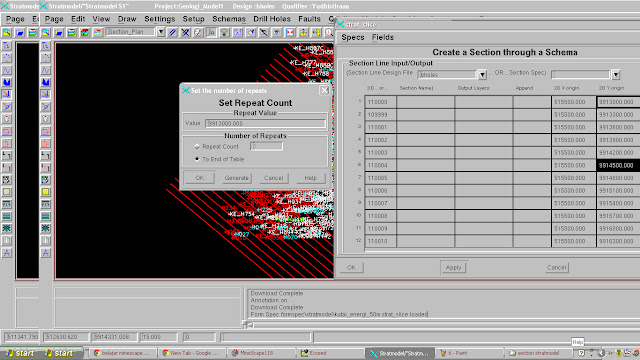
Task: Select the diagonal arrow tool in Stratmodel S1 side toolbar
Action: tap(45, 94)
